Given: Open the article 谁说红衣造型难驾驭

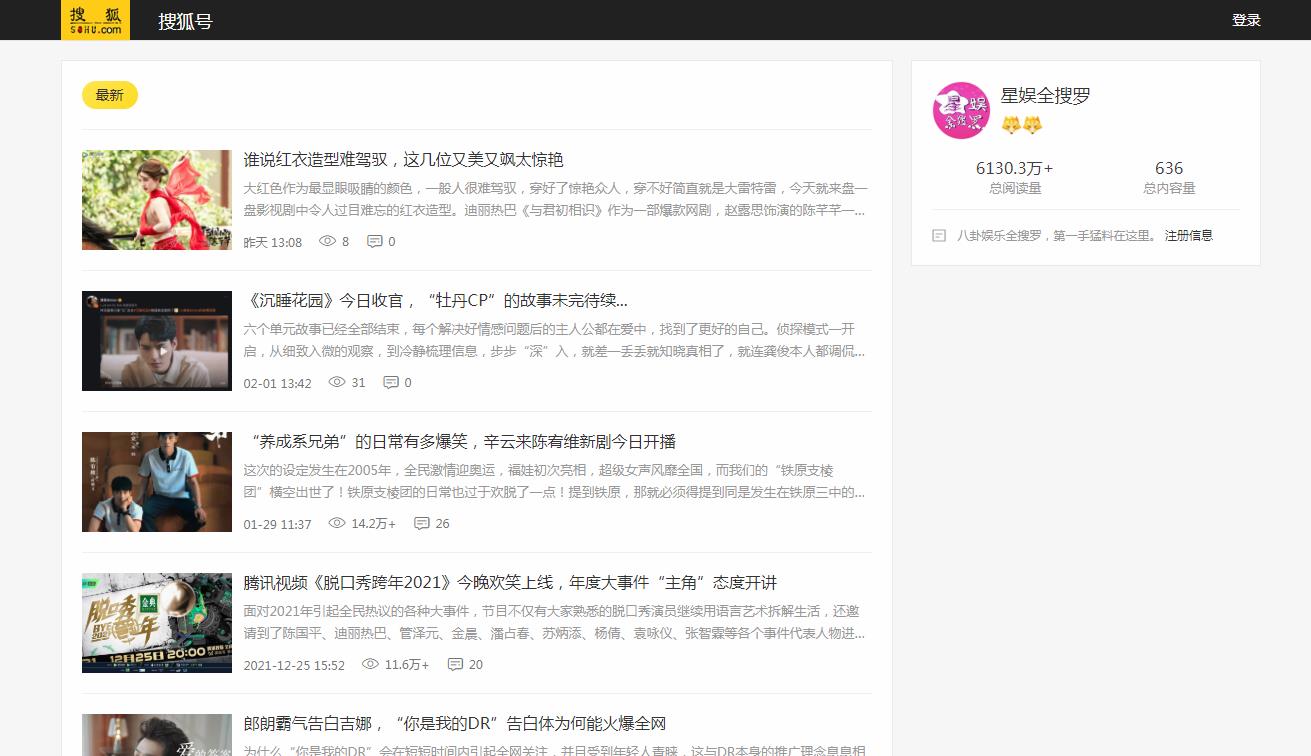Looking at the screenshot, I should (x=404, y=160).
